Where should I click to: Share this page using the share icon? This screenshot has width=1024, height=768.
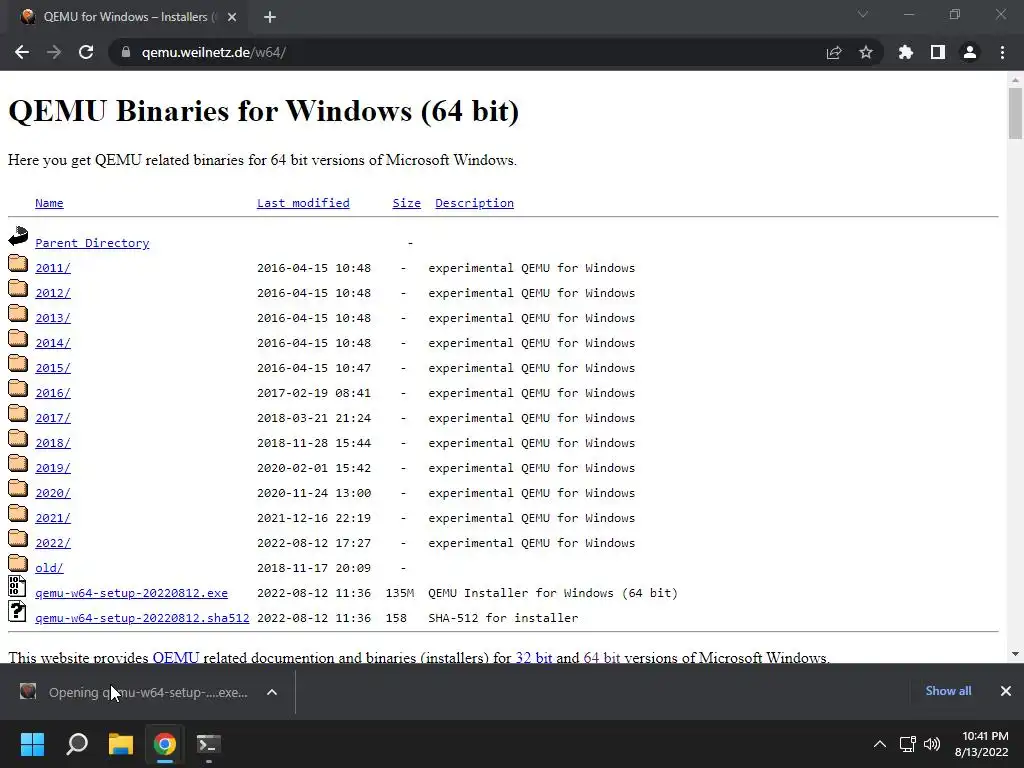tap(834, 52)
